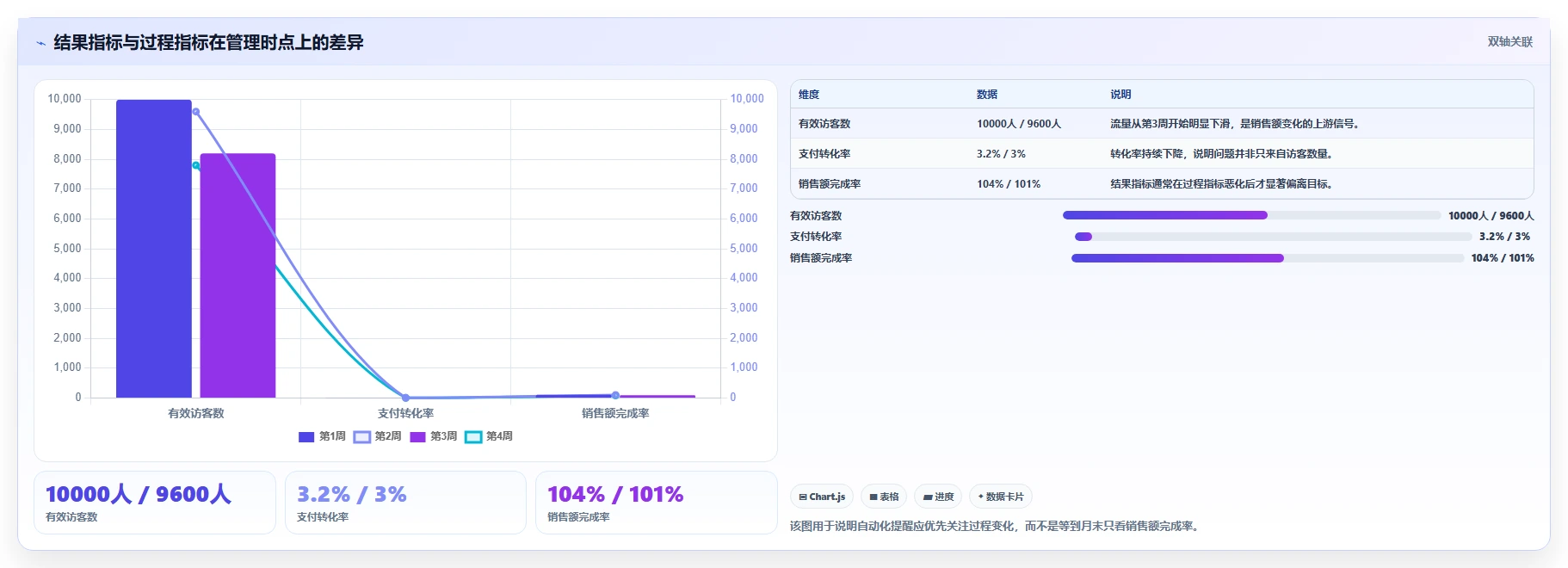Click the blue right-axis 10,000 tick label
The image size is (1568, 568).
tap(747, 99)
